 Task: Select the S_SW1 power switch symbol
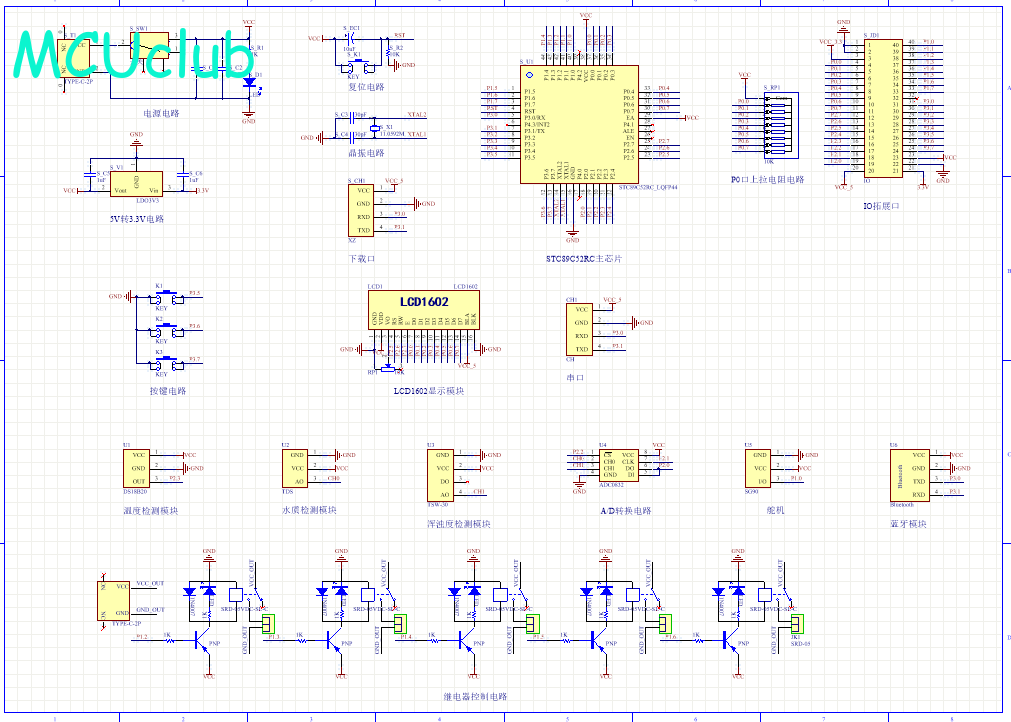point(150,45)
